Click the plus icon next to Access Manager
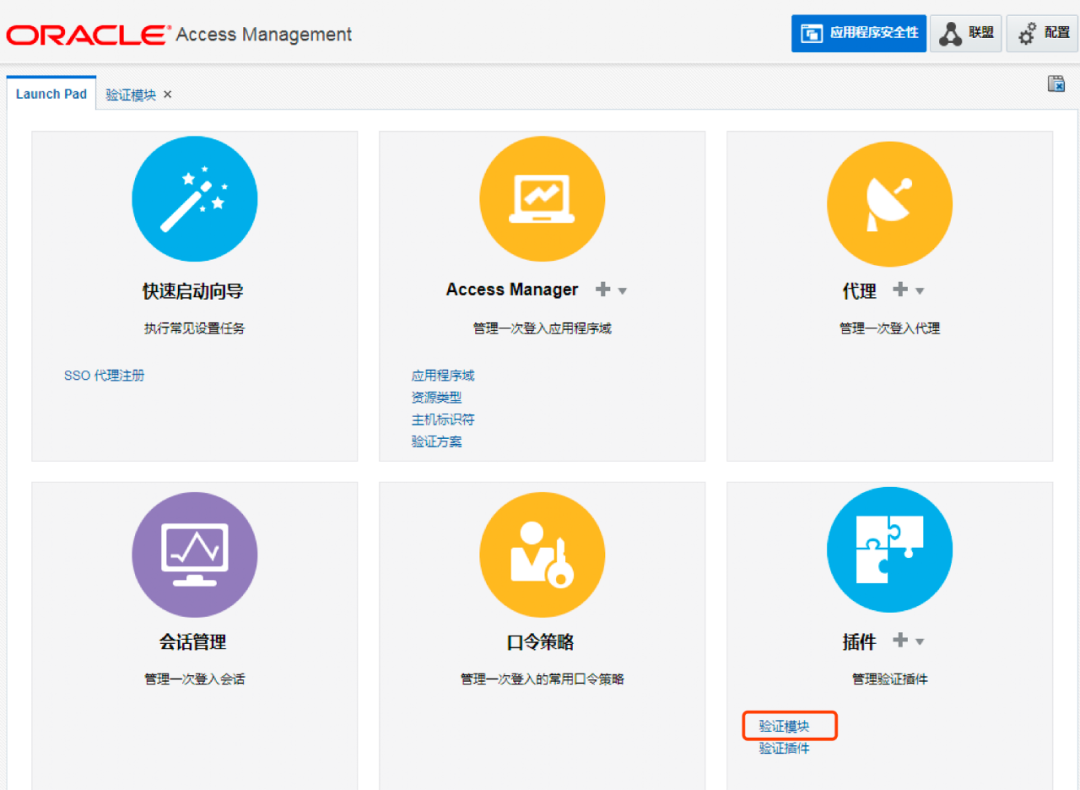 point(603,289)
